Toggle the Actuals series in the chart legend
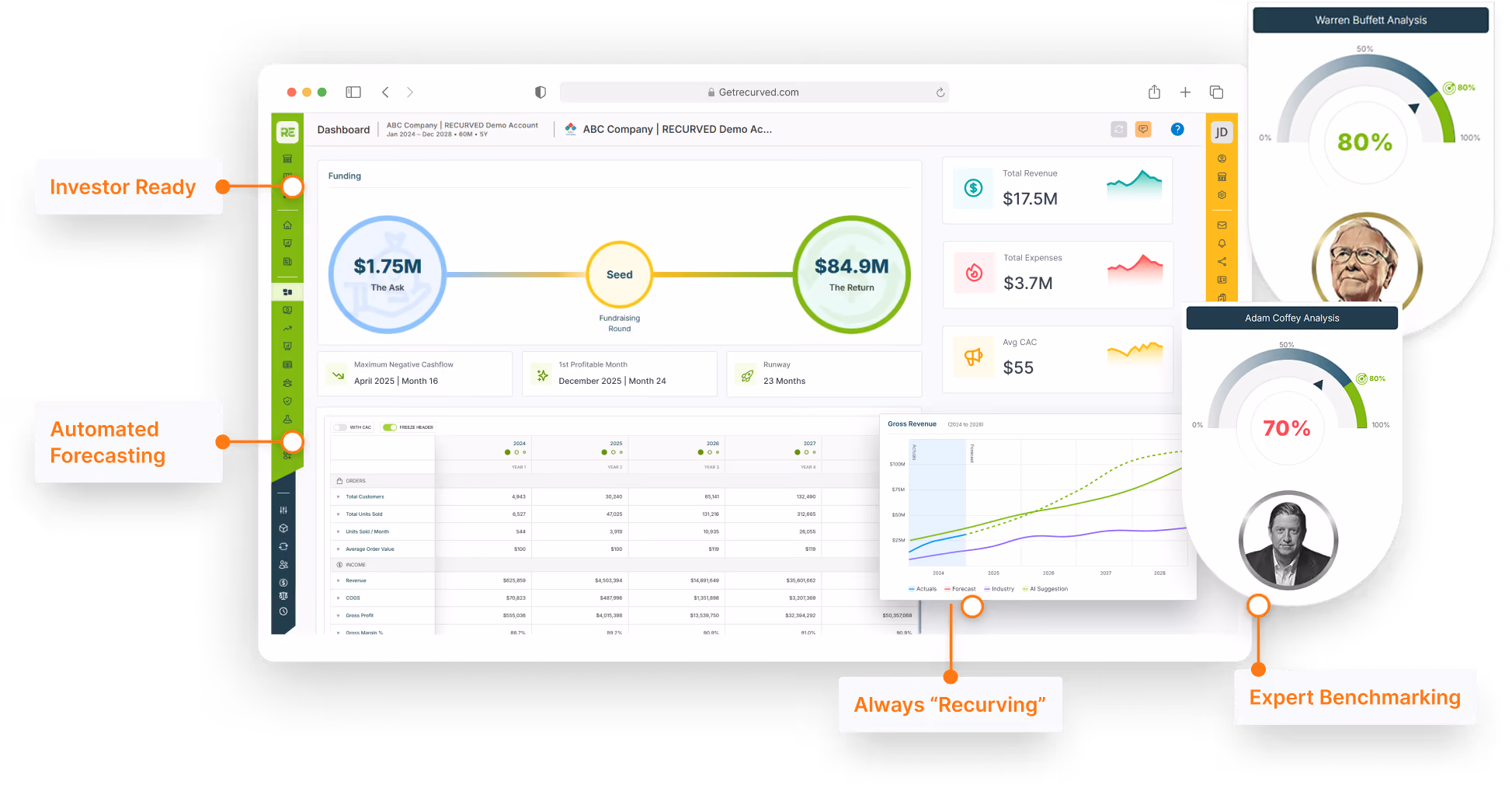Screen dimensions: 1512x791 tap(923, 589)
